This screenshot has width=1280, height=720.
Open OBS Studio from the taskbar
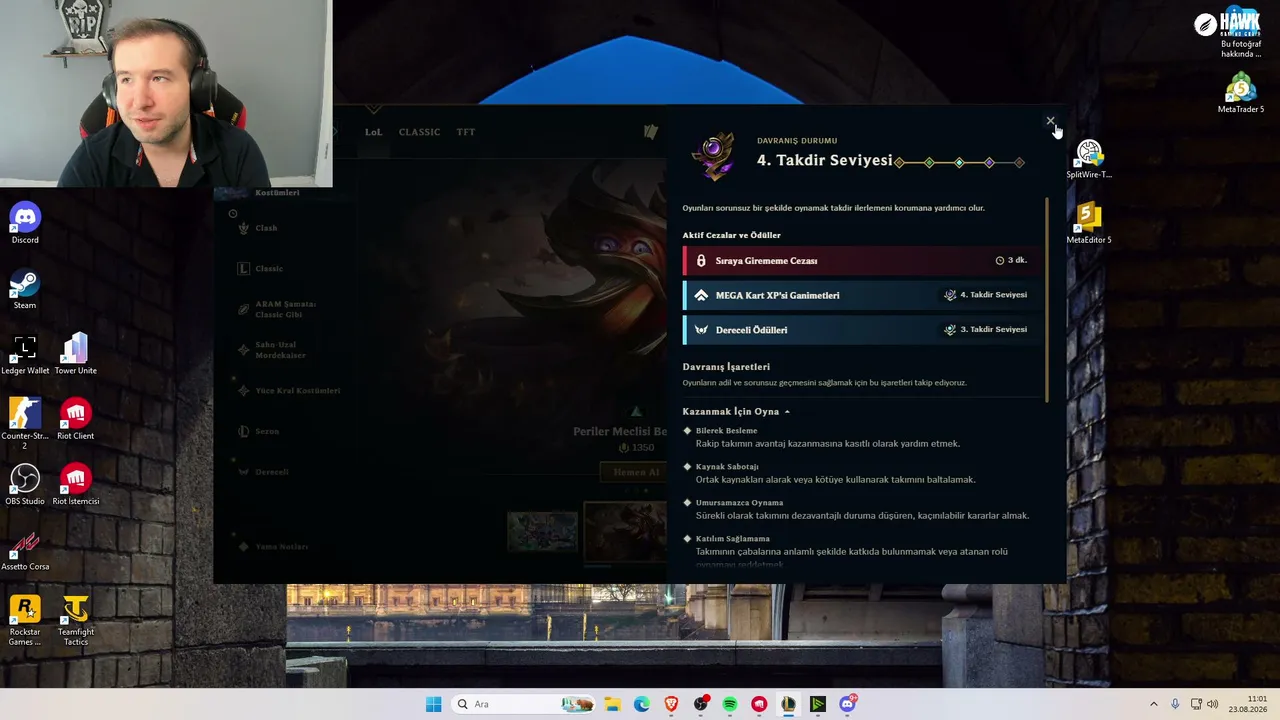700,704
